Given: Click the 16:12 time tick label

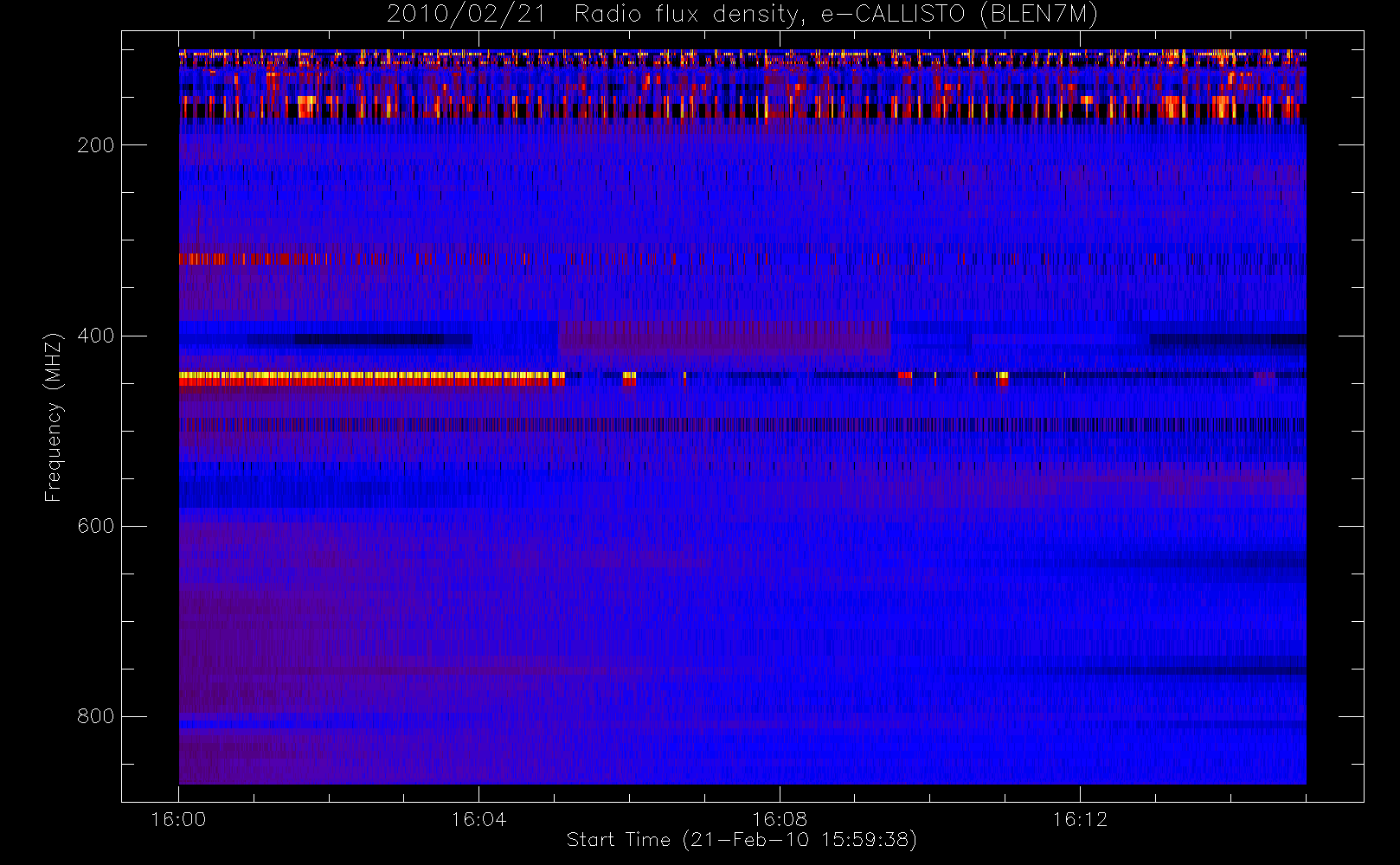Looking at the screenshot, I should (1080, 819).
